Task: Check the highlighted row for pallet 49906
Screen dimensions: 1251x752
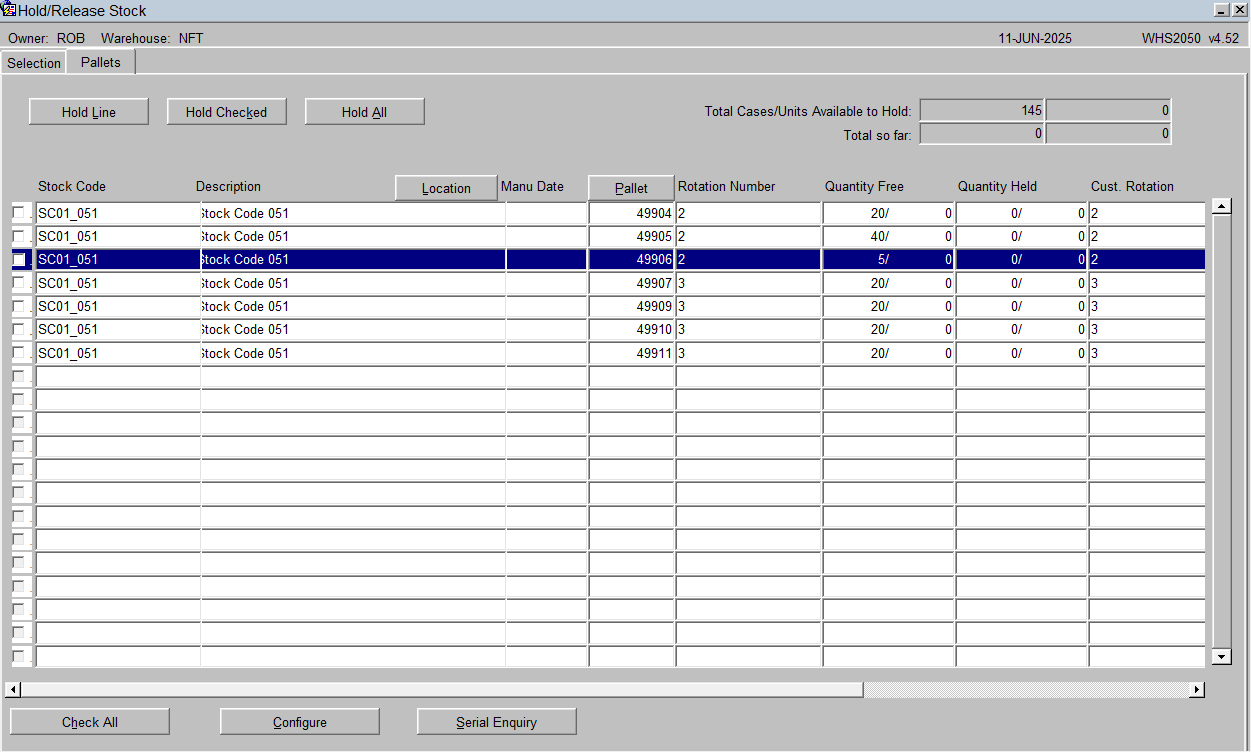Action: (x=19, y=260)
